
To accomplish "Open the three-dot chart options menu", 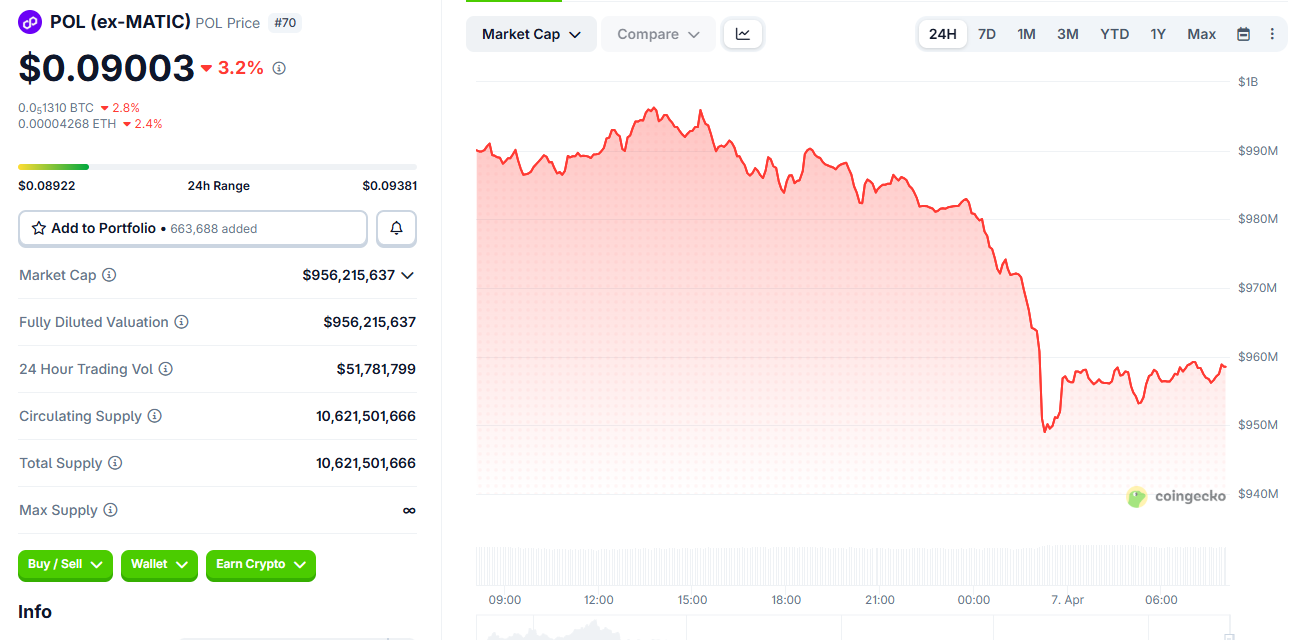I will point(1272,33).
